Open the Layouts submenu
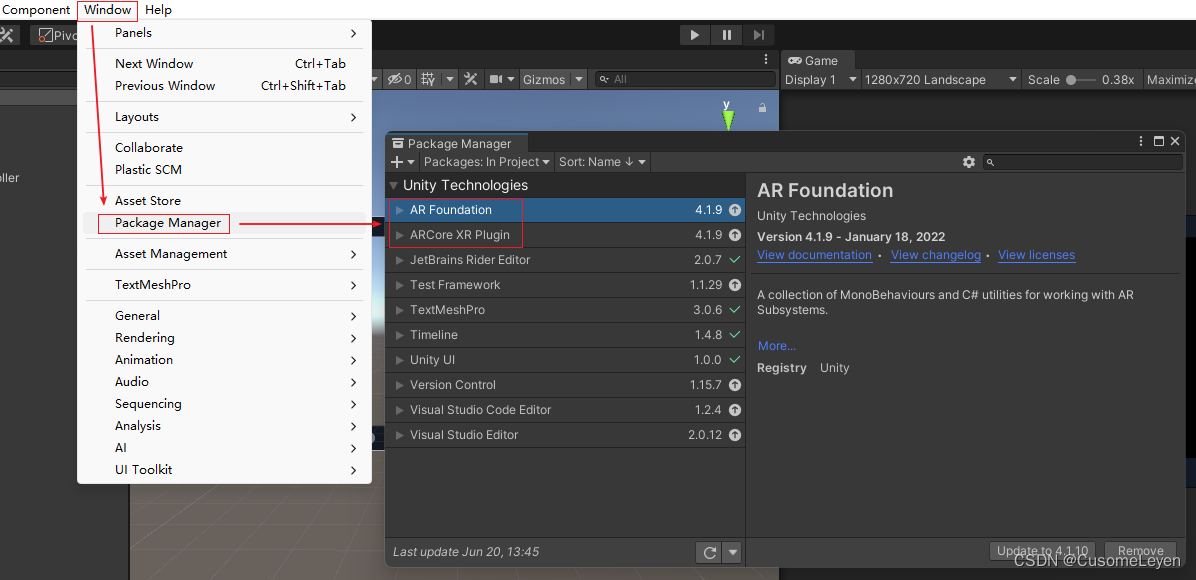 coord(224,117)
